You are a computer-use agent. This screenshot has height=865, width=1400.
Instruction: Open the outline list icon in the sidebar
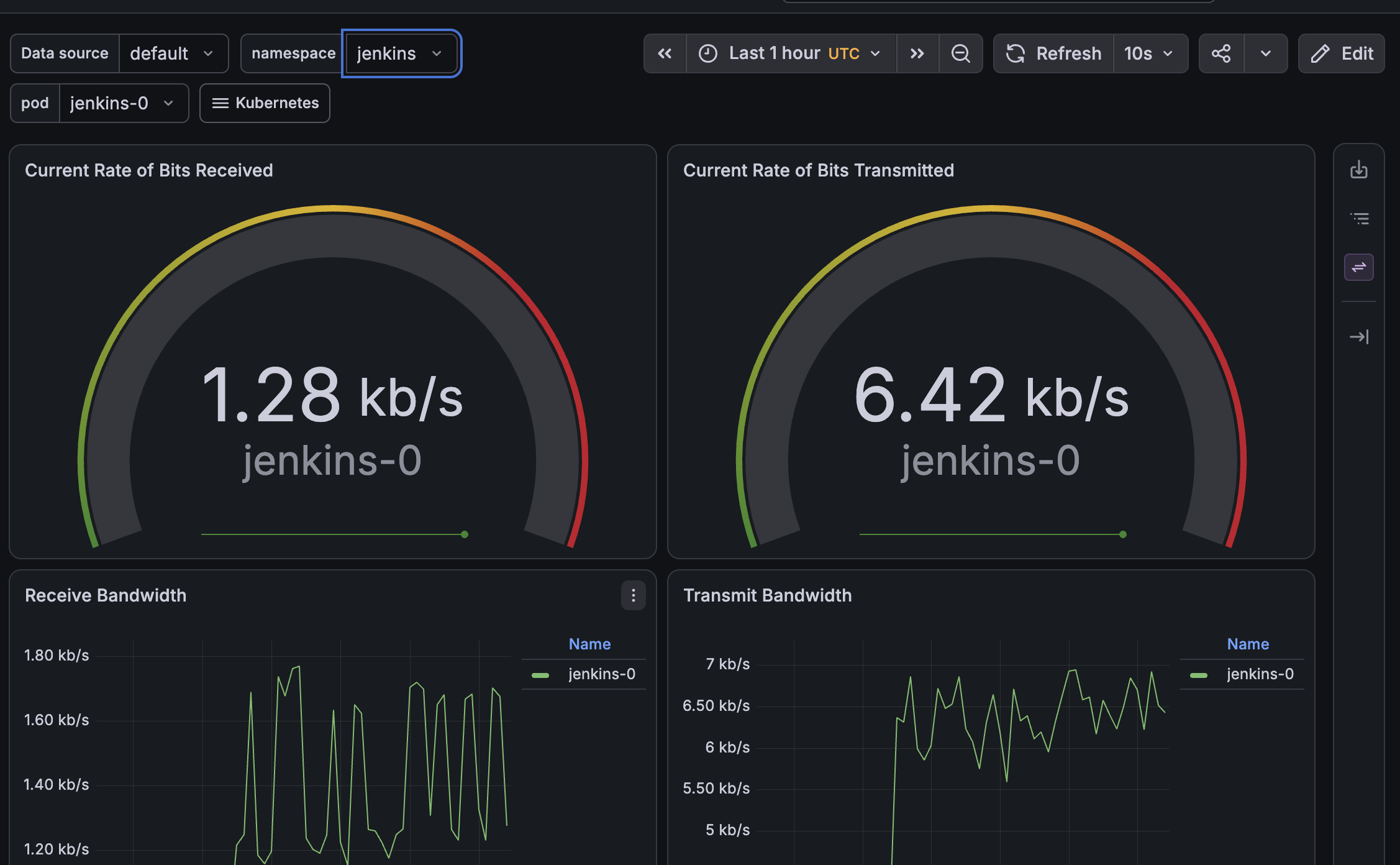(x=1359, y=218)
